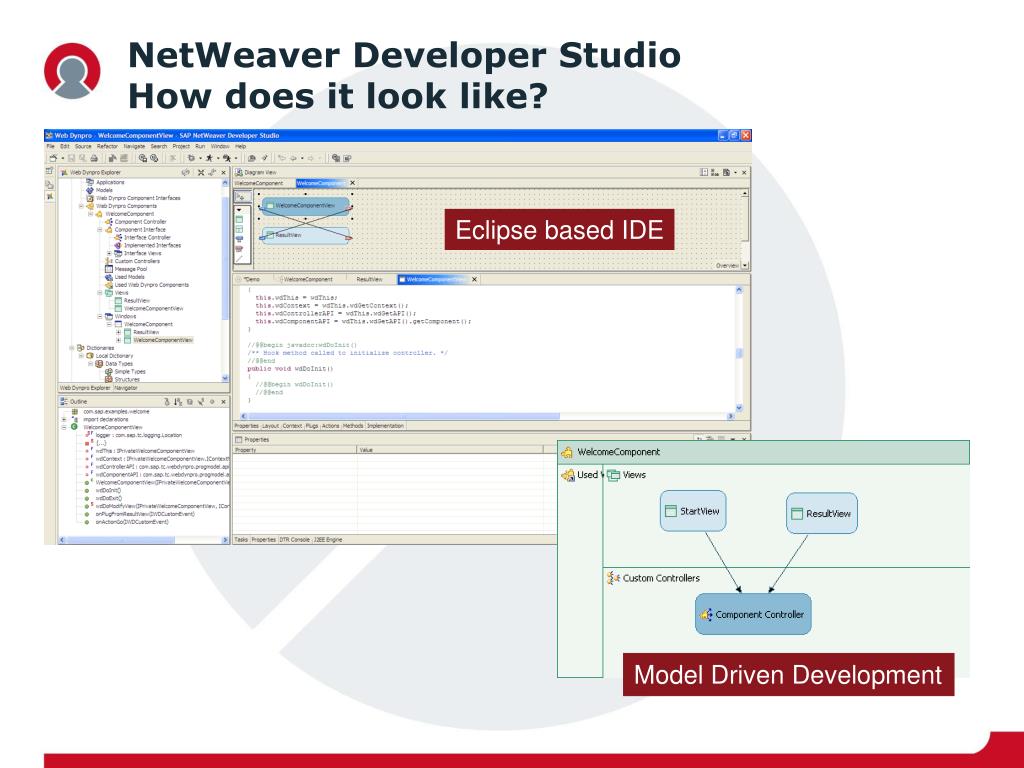
Task: Expand import declarations in Outline
Action: [x=64, y=419]
